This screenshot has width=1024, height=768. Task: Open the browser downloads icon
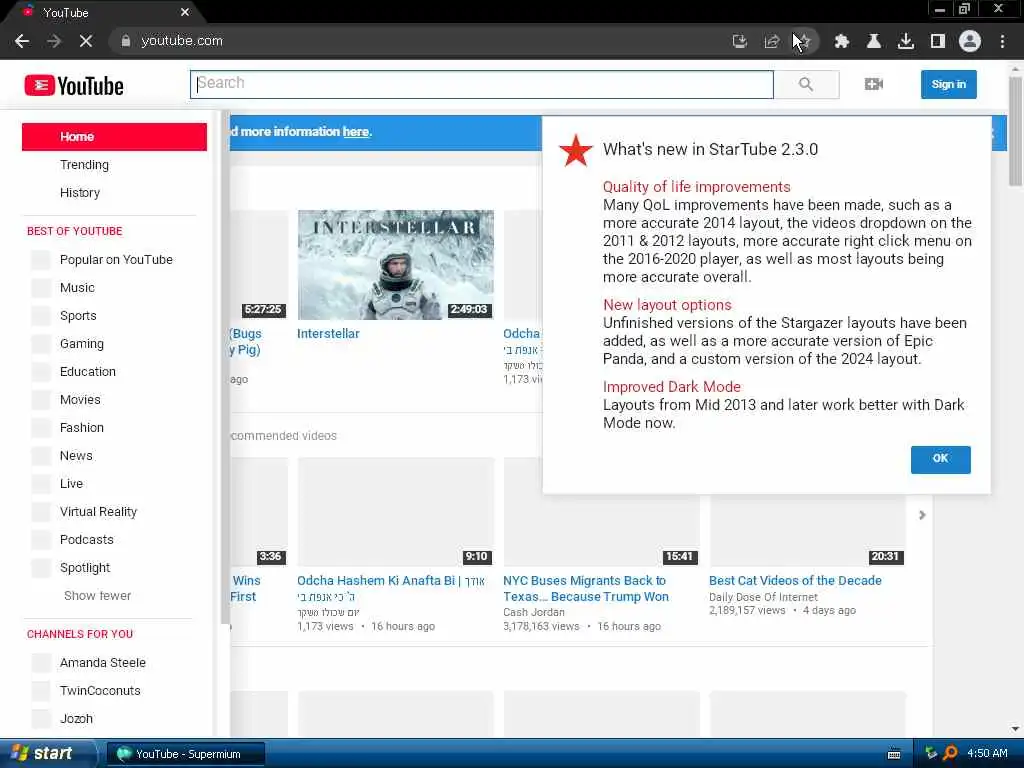coord(905,41)
